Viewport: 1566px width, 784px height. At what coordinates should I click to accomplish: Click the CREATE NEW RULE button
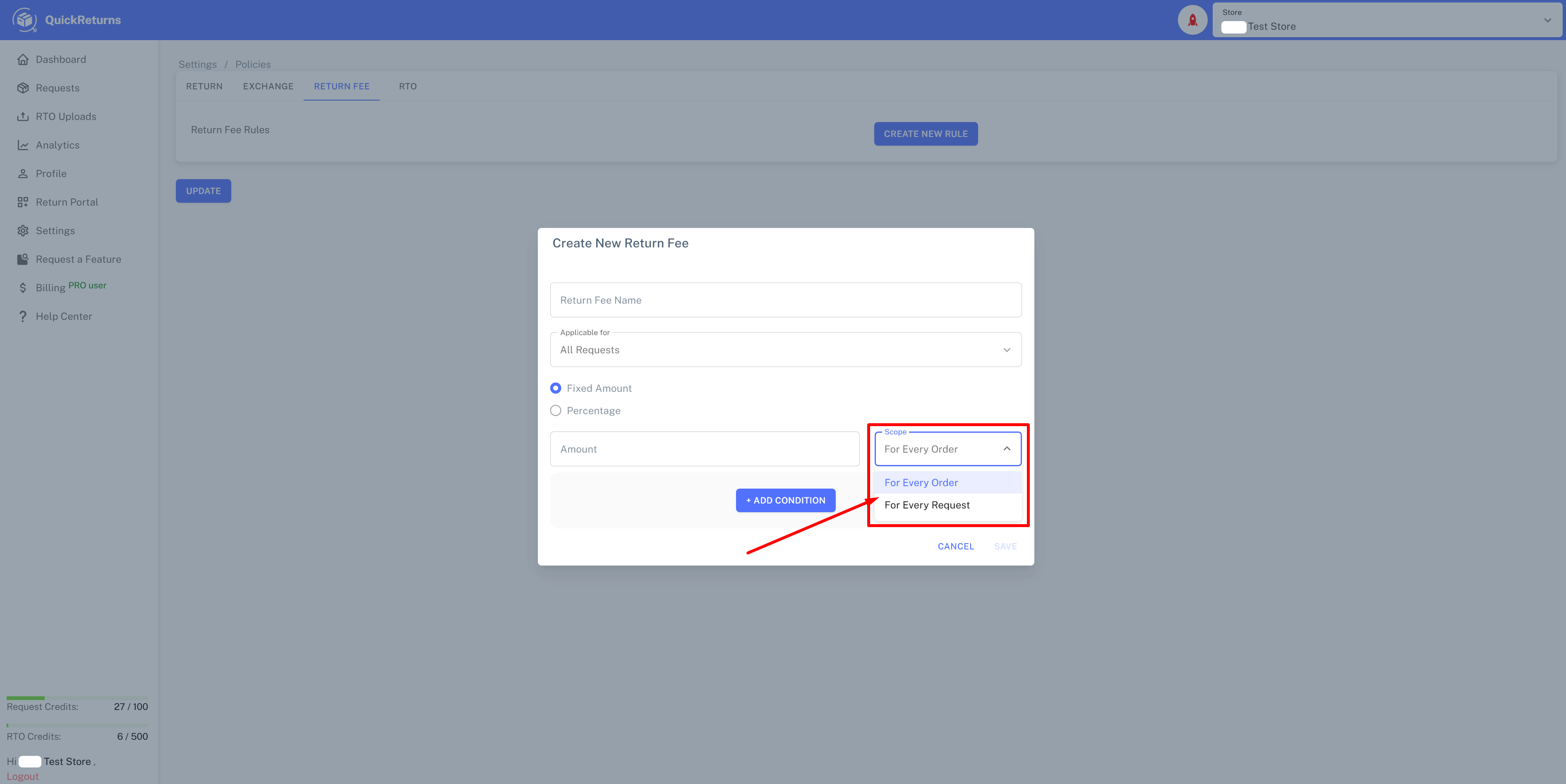pyautogui.click(x=925, y=134)
